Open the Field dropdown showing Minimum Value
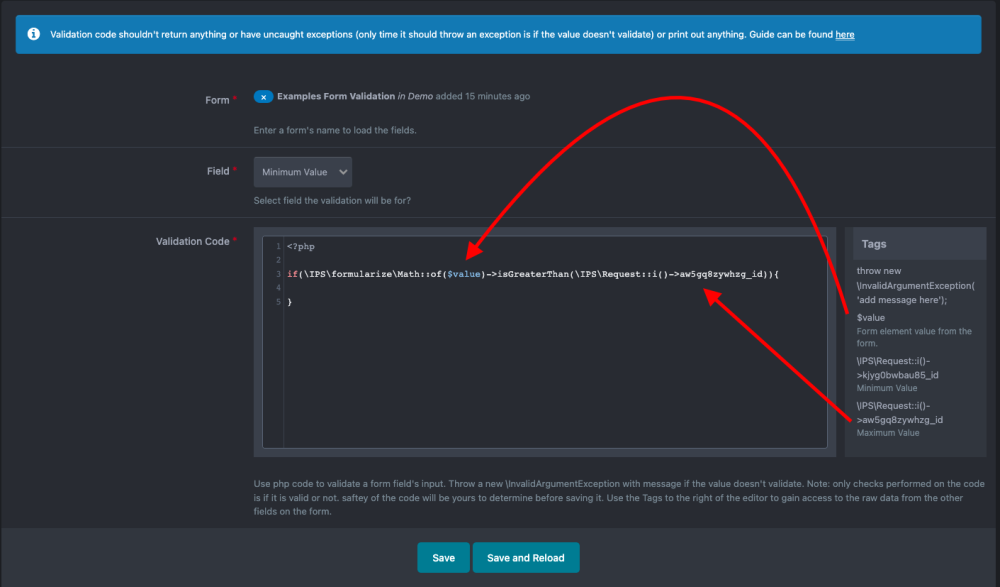The height and width of the screenshot is (587, 1000). pyautogui.click(x=302, y=172)
